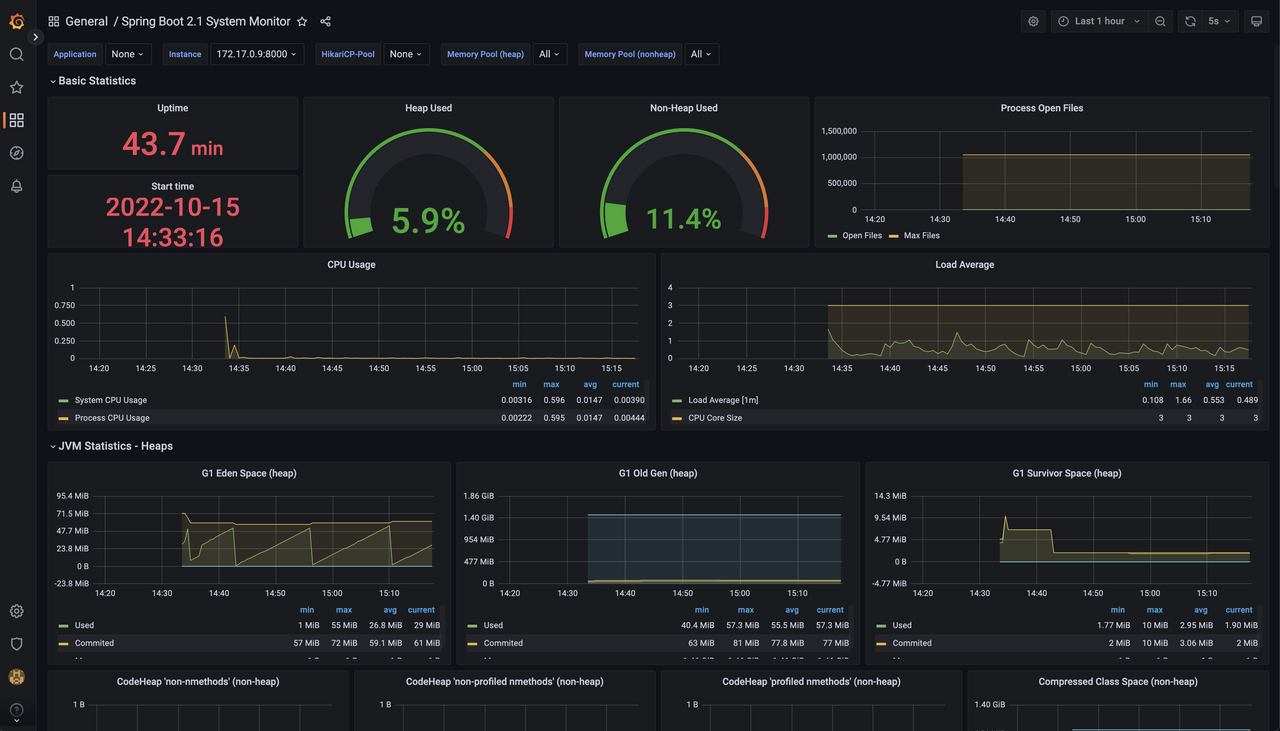Open the Process Open Files panel menu
Image resolution: width=1280 pixels, height=731 pixels.
point(1042,108)
